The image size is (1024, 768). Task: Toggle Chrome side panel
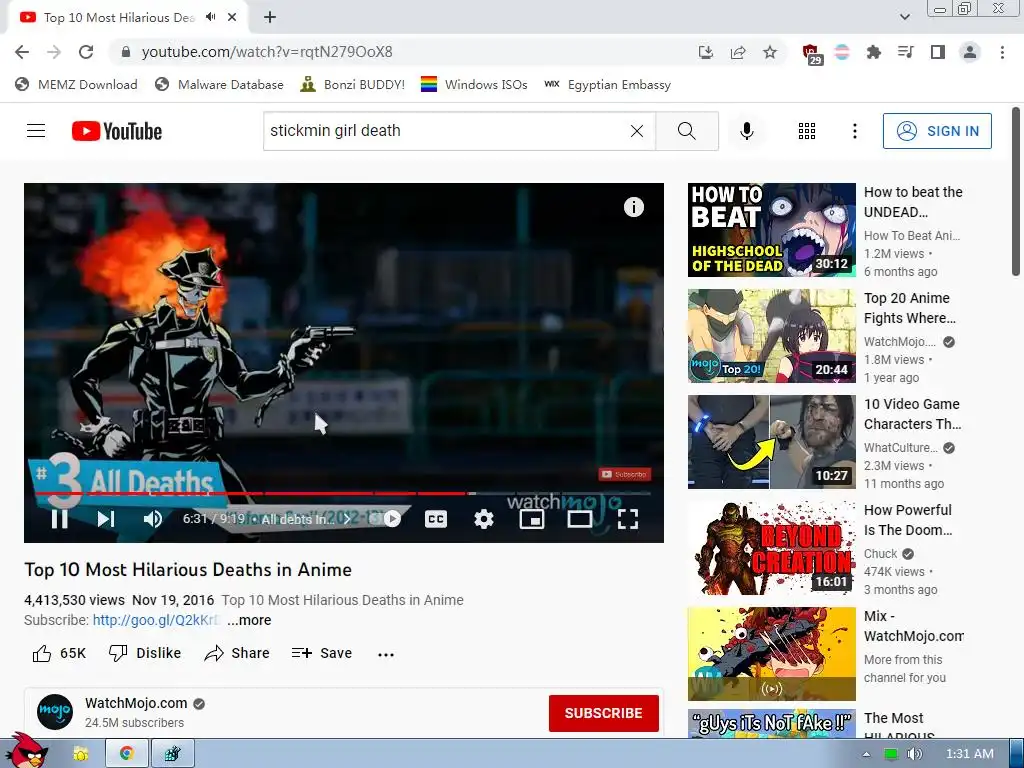click(x=938, y=52)
